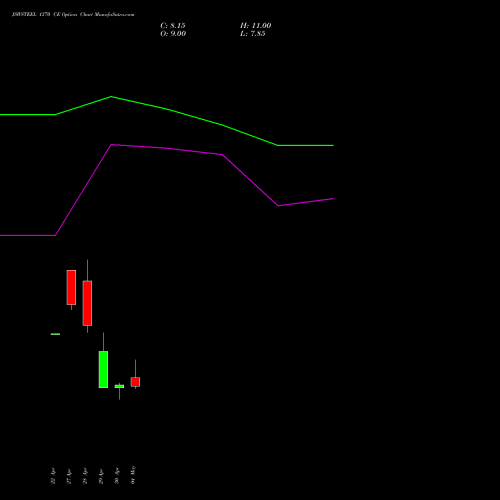500x500 pixels.
Task: Select the low value 'L: 7.85'
Action: (252, 34)
